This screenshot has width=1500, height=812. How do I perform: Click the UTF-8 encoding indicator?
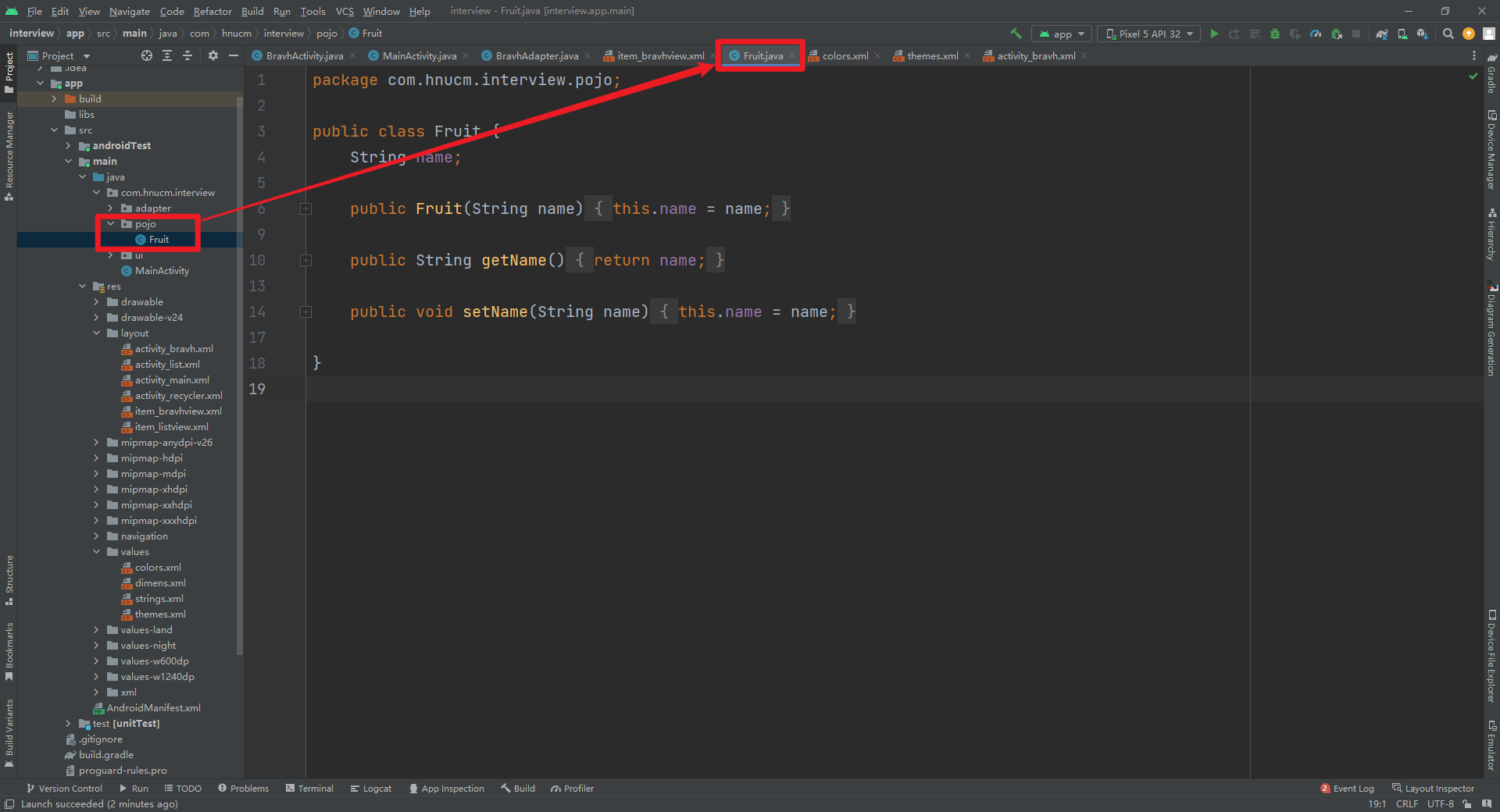coord(1440,804)
